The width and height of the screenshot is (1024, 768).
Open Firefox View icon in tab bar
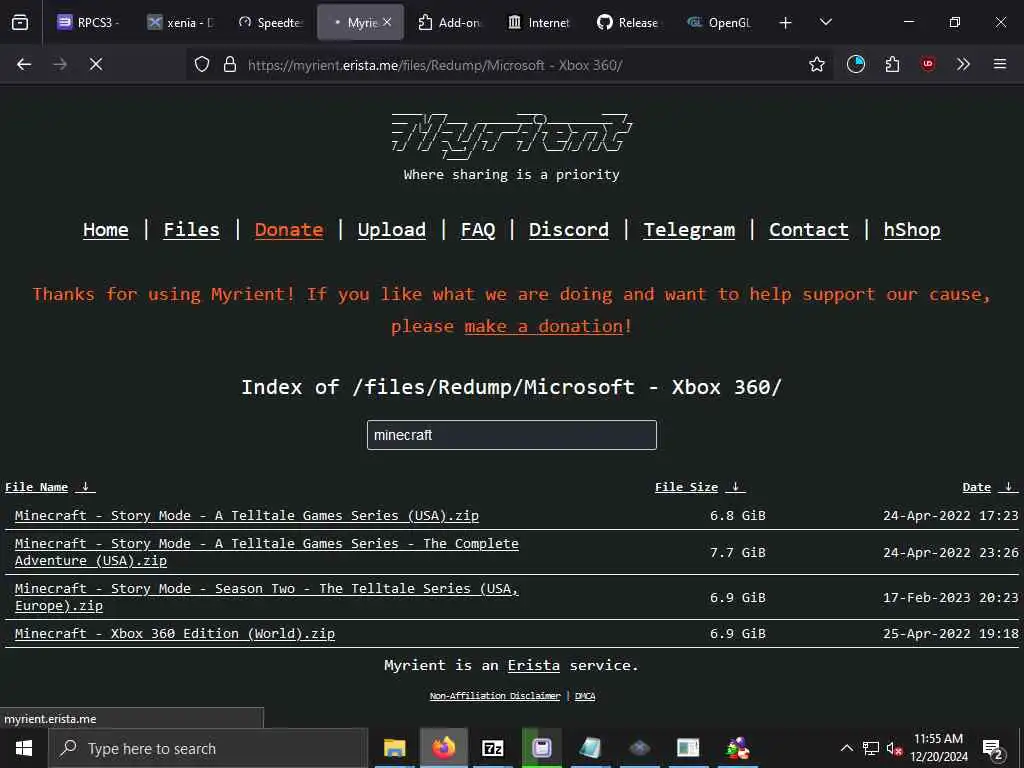(x=20, y=23)
